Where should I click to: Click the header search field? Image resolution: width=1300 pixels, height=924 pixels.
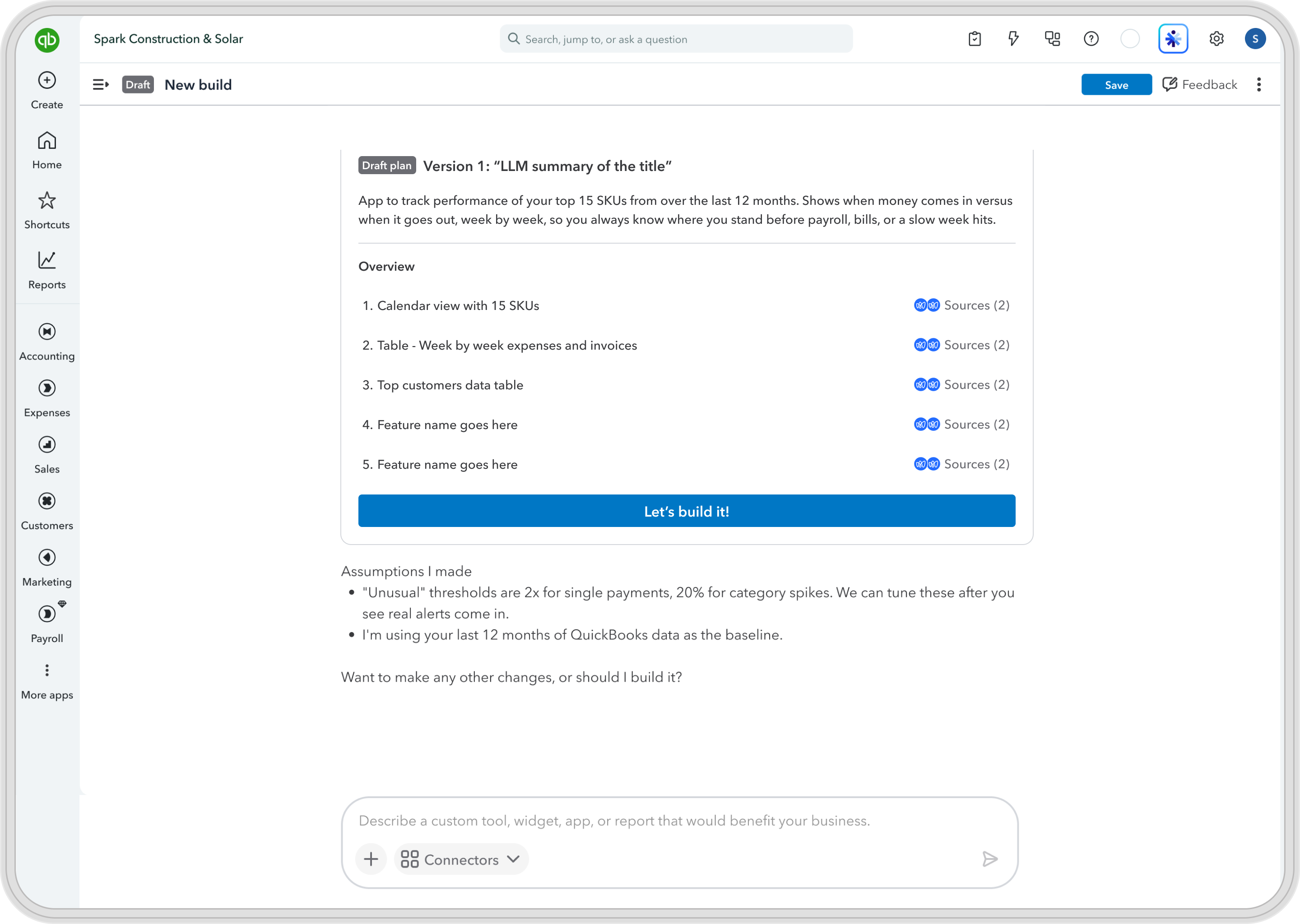(x=676, y=39)
